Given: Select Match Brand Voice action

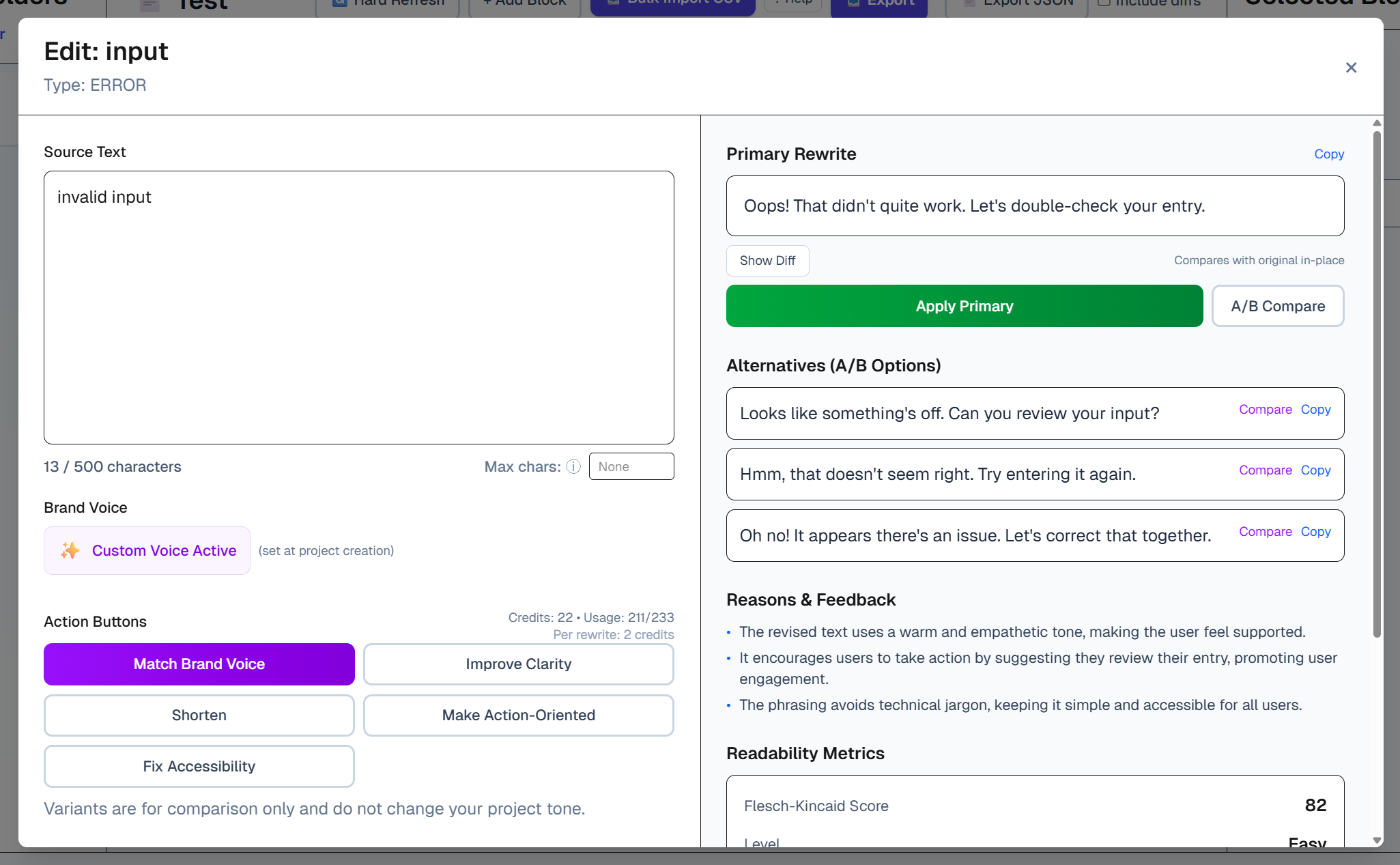Looking at the screenshot, I should point(199,664).
